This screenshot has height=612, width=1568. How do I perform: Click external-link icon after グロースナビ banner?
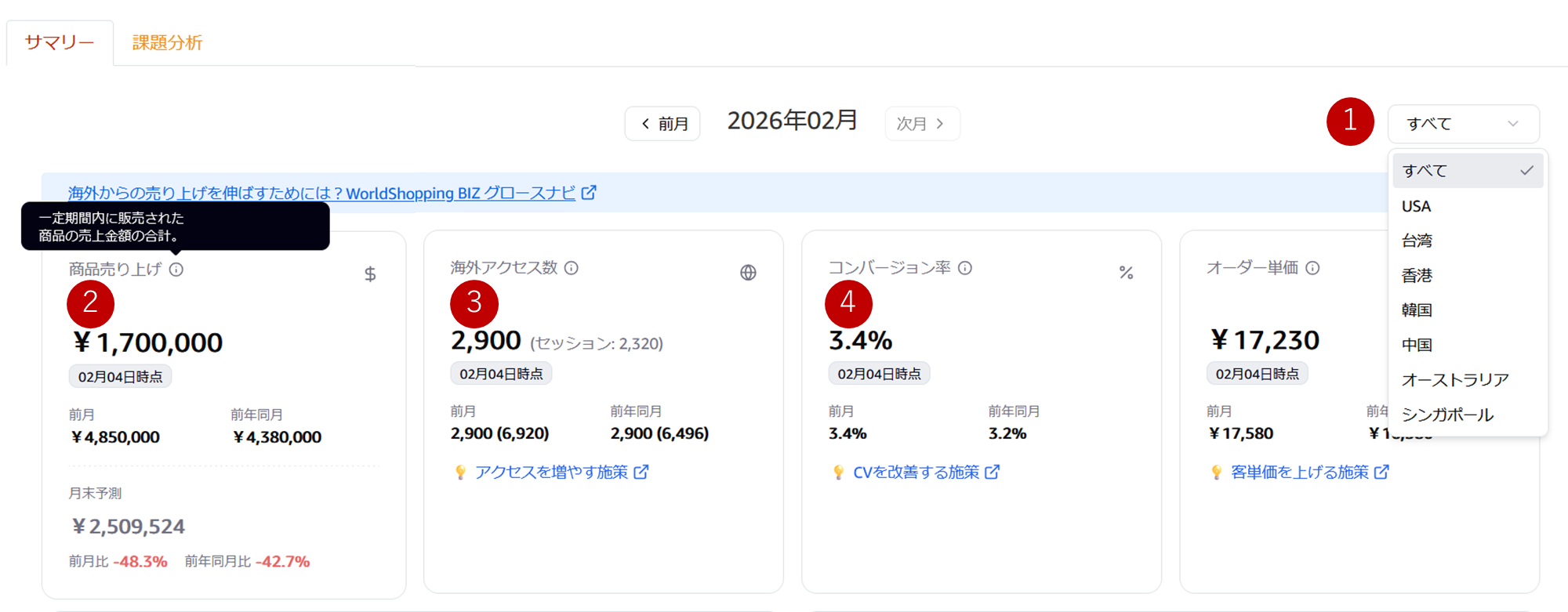pyautogui.click(x=589, y=192)
